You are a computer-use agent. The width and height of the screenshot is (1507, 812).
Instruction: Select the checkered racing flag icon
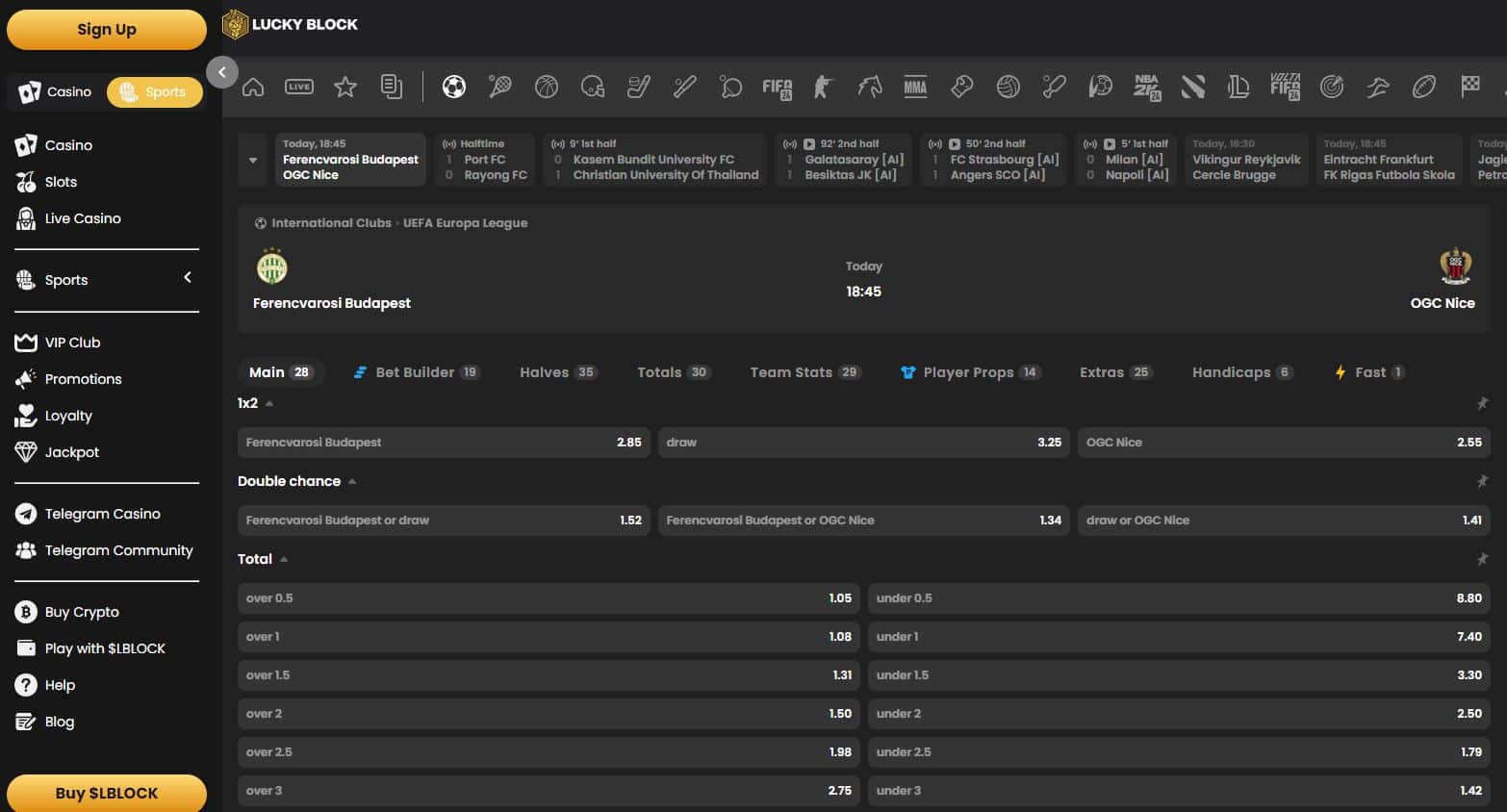(1470, 87)
